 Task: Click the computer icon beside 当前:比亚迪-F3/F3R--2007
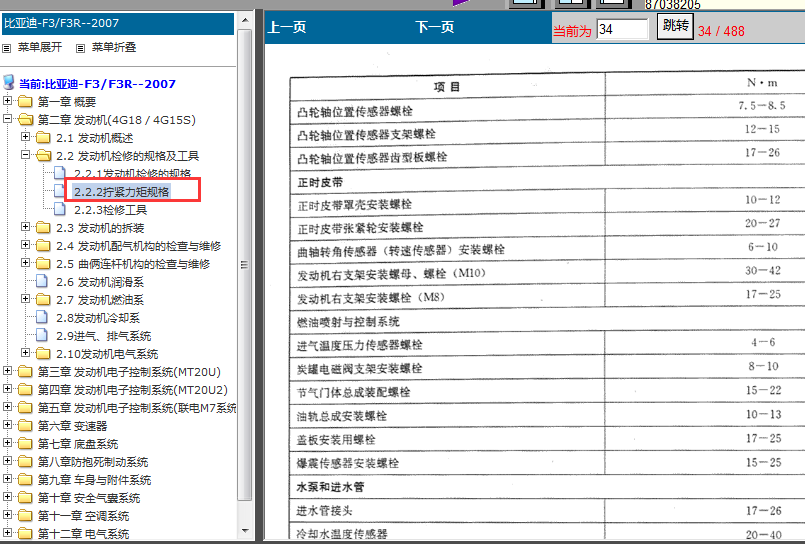pos(9,82)
